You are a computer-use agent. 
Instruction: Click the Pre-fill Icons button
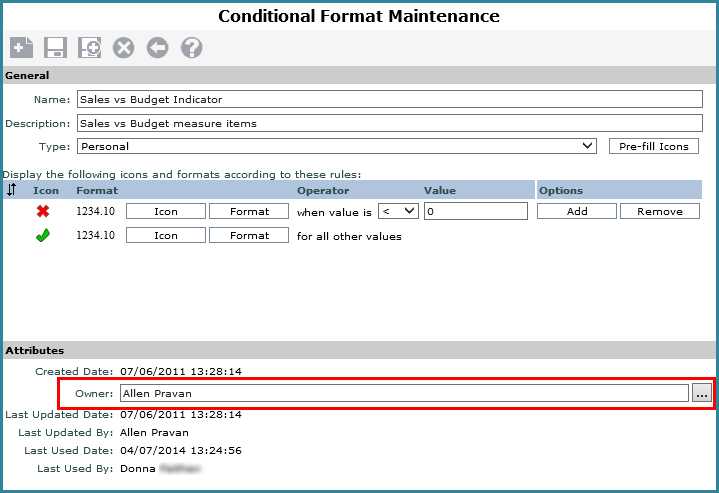653,146
